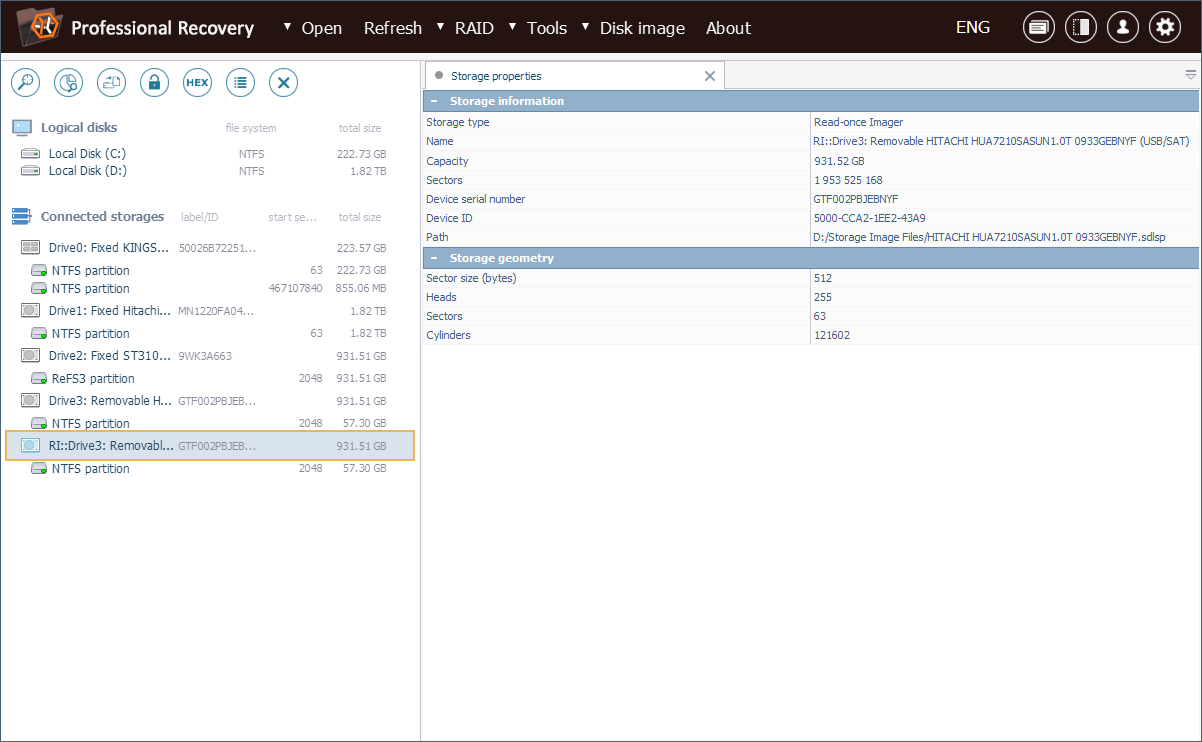Open the Open menu
The image size is (1202, 742).
coord(322,28)
